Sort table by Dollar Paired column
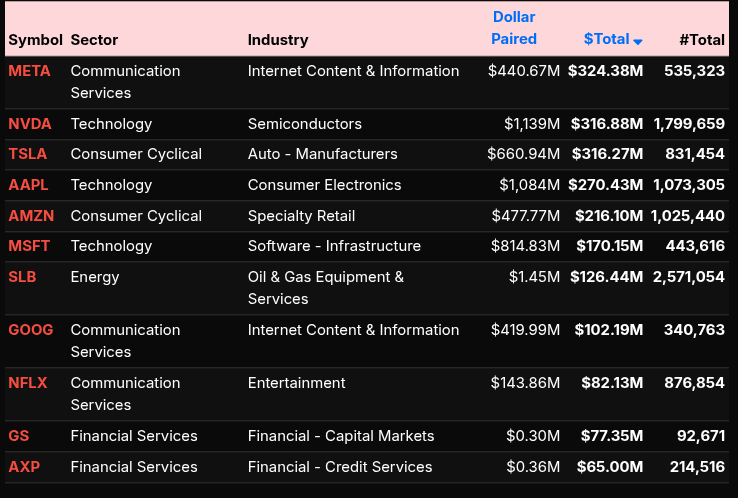This screenshot has height=498, width=738. (514, 28)
